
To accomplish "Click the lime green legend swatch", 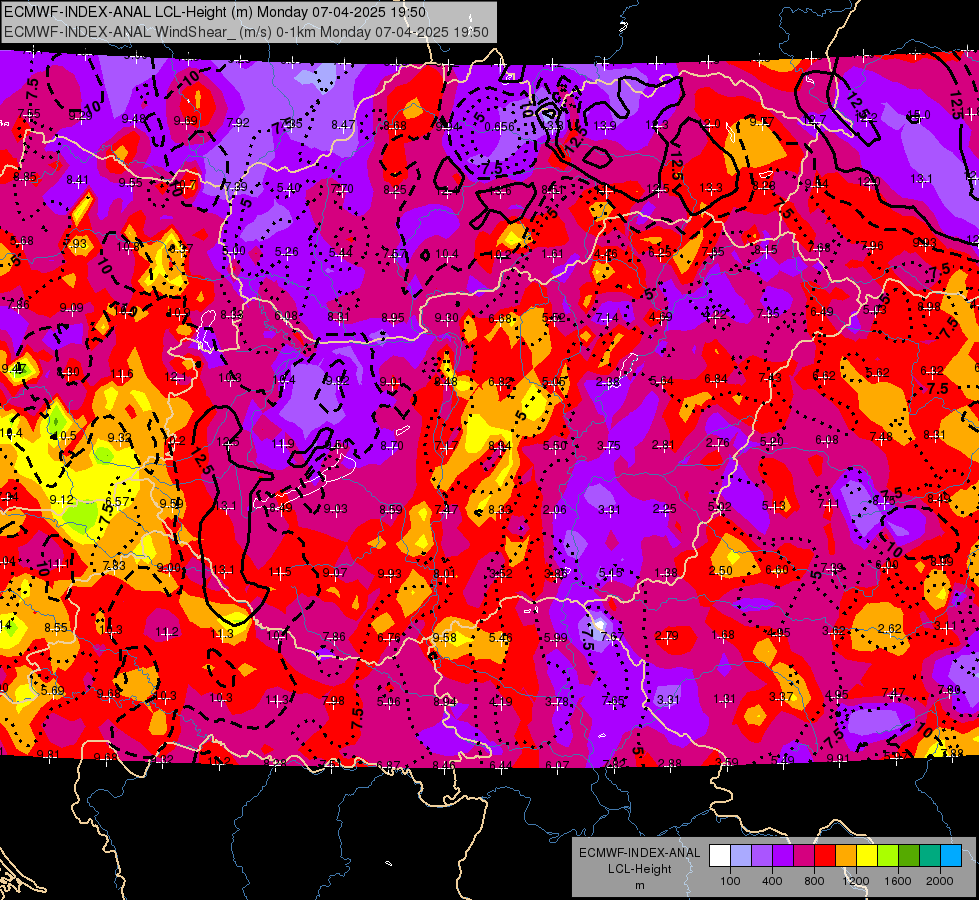I will pos(888,856).
